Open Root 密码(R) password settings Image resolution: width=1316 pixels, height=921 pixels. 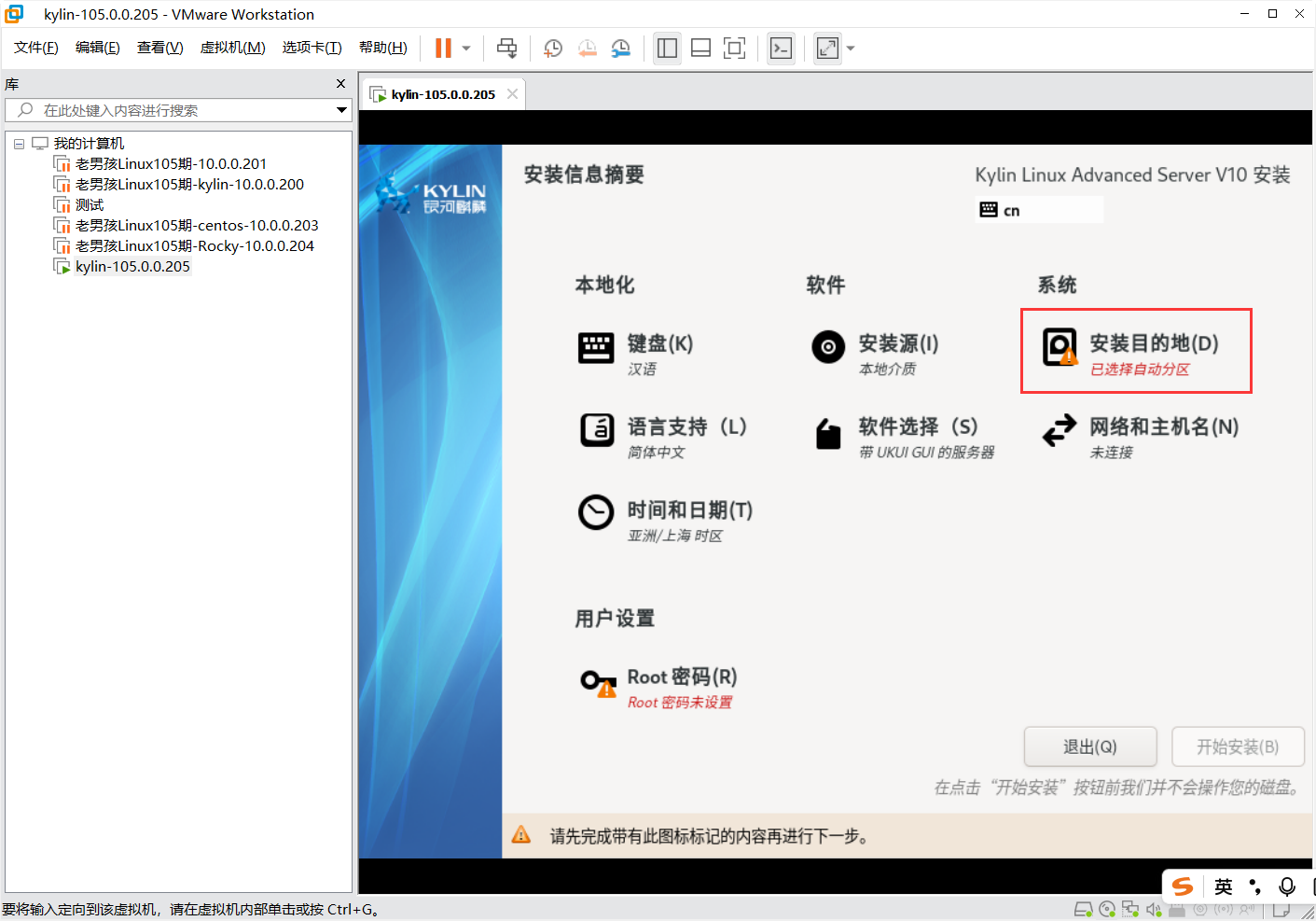coord(658,688)
